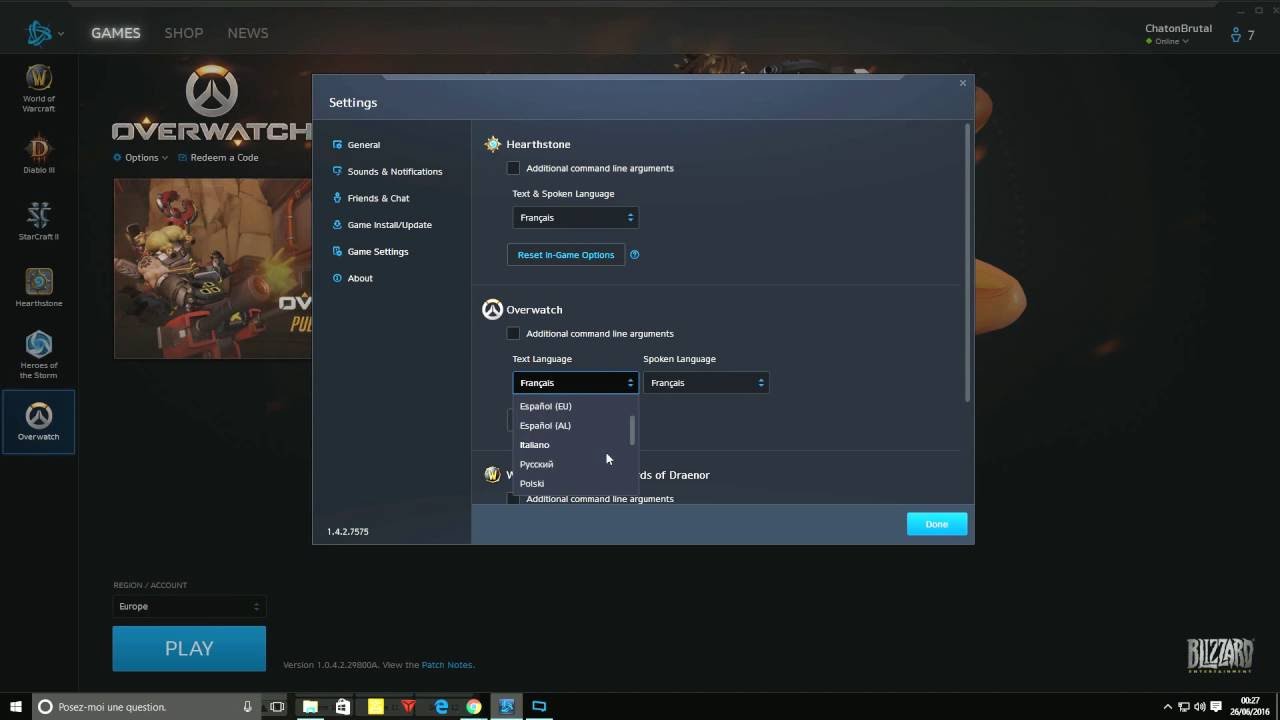Click the Hearthstone icon in Settings
Image resolution: width=1280 pixels, height=720 pixels.
[x=492, y=144]
